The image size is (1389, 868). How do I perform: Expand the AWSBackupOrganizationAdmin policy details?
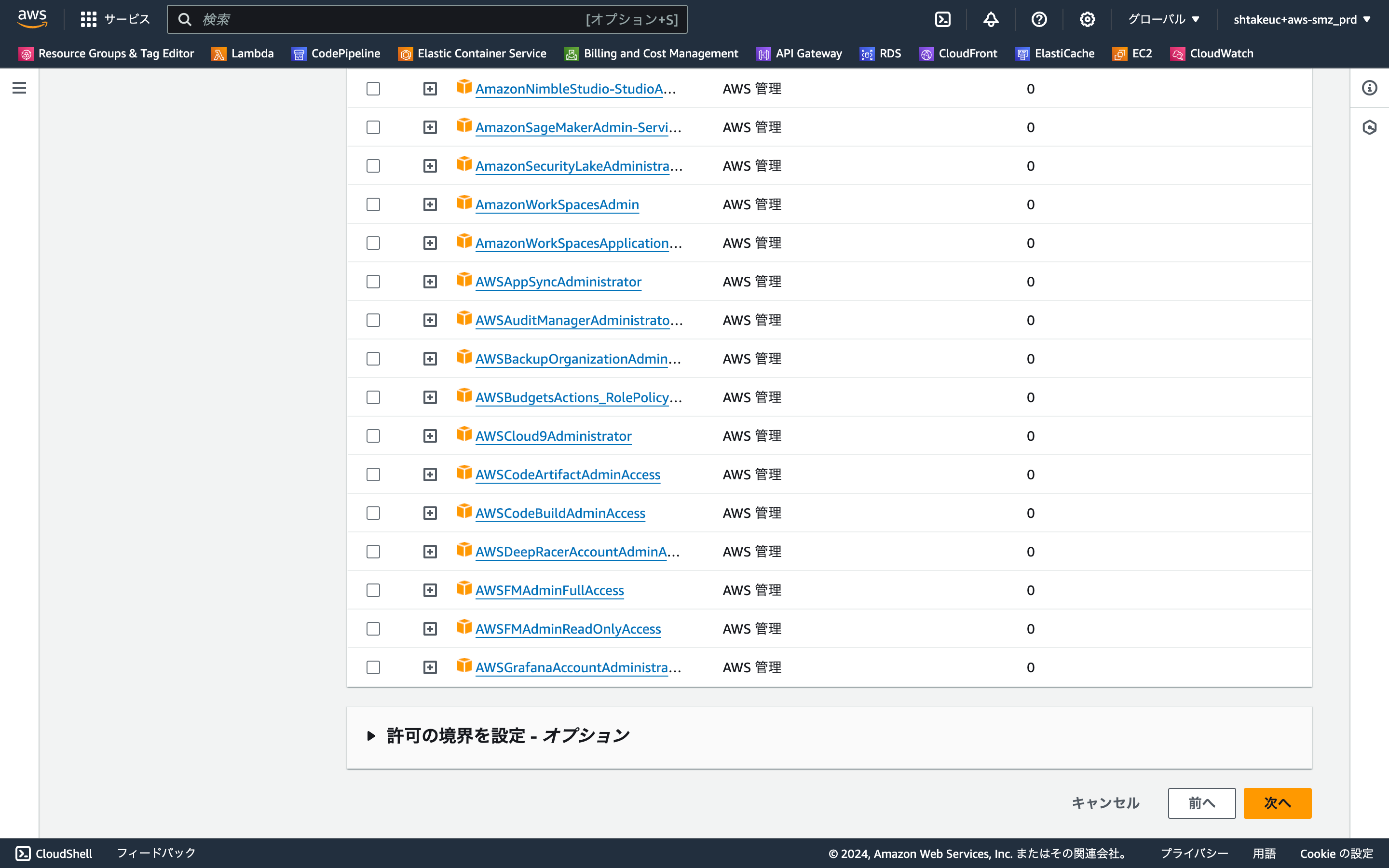430,359
